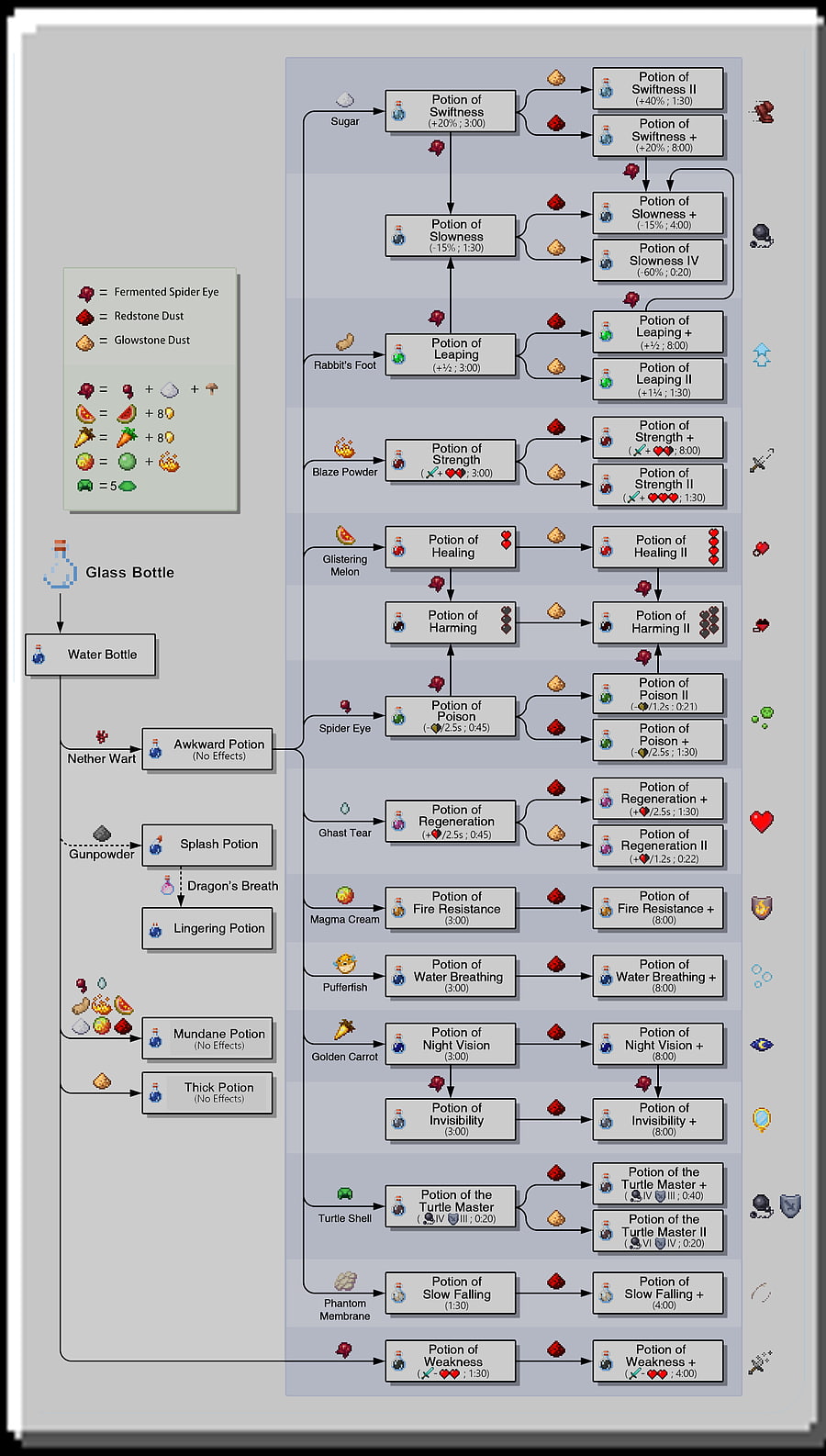The height and width of the screenshot is (1456, 826).
Task: Click the Potion of Night Vision + box
Action: pyautogui.click(x=658, y=1044)
